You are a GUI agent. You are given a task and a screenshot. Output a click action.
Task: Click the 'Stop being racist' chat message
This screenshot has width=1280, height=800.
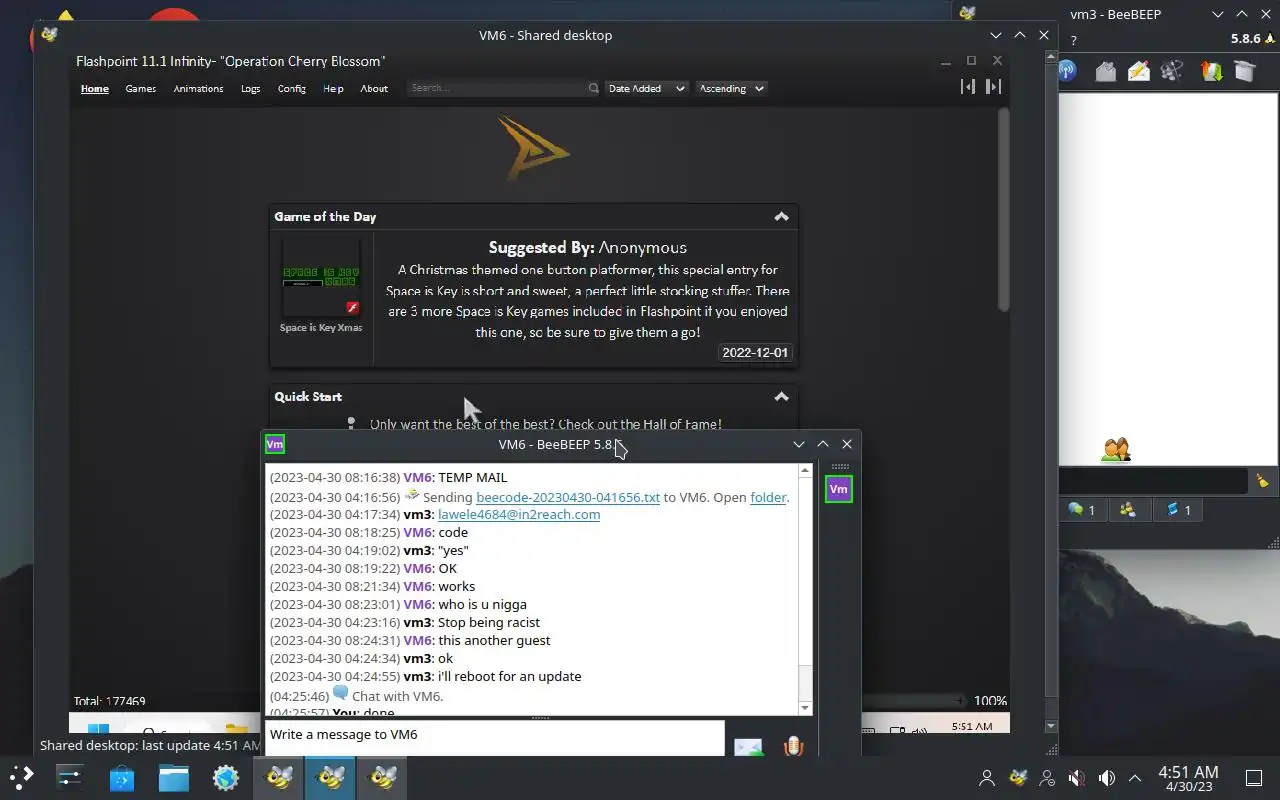pos(489,622)
